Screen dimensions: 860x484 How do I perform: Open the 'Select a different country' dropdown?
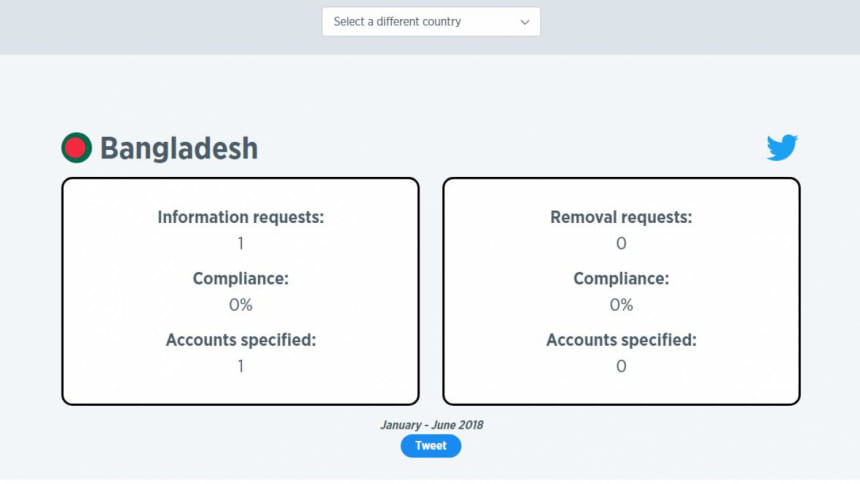tap(431, 22)
